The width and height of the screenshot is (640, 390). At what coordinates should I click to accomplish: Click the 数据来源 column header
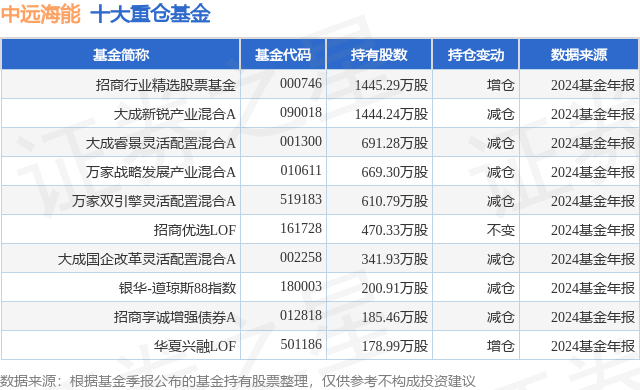pyautogui.click(x=579, y=55)
